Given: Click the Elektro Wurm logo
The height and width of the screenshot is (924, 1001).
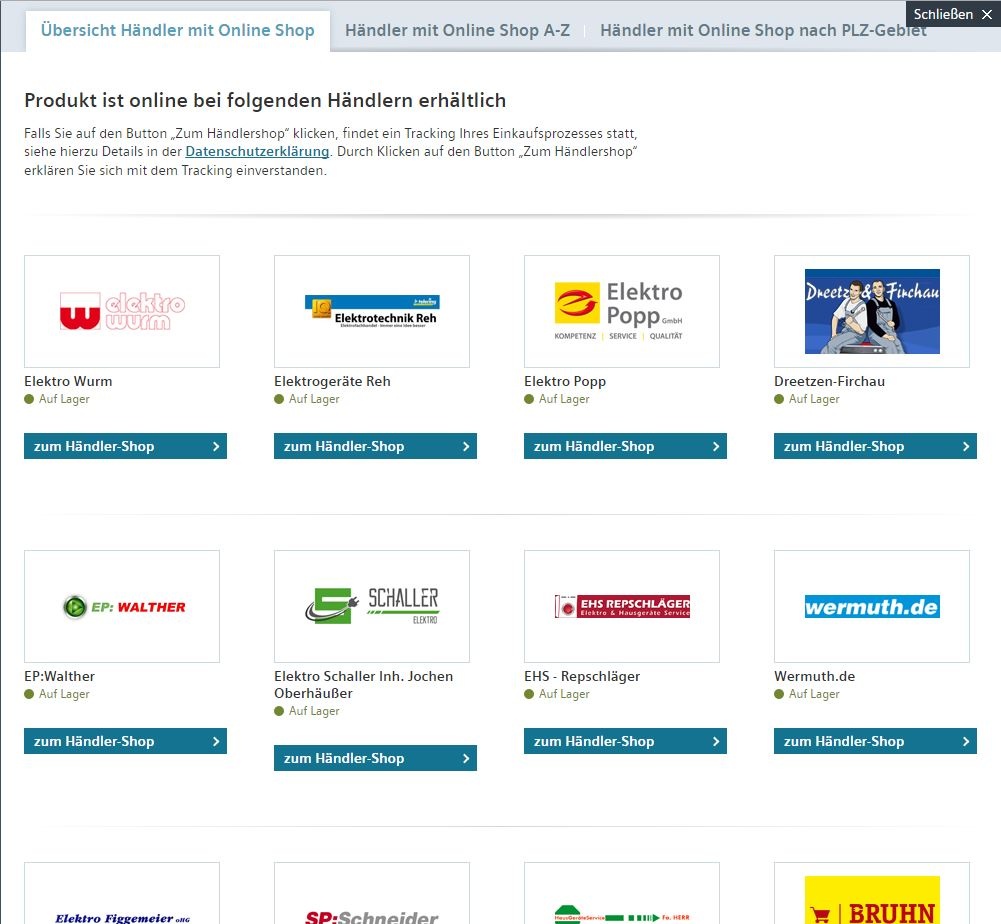Looking at the screenshot, I should point(122,311).
